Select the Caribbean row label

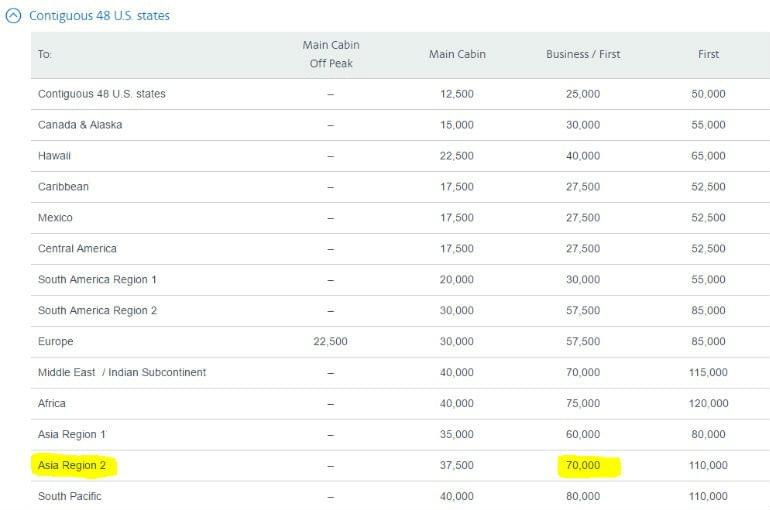[63, 187]
